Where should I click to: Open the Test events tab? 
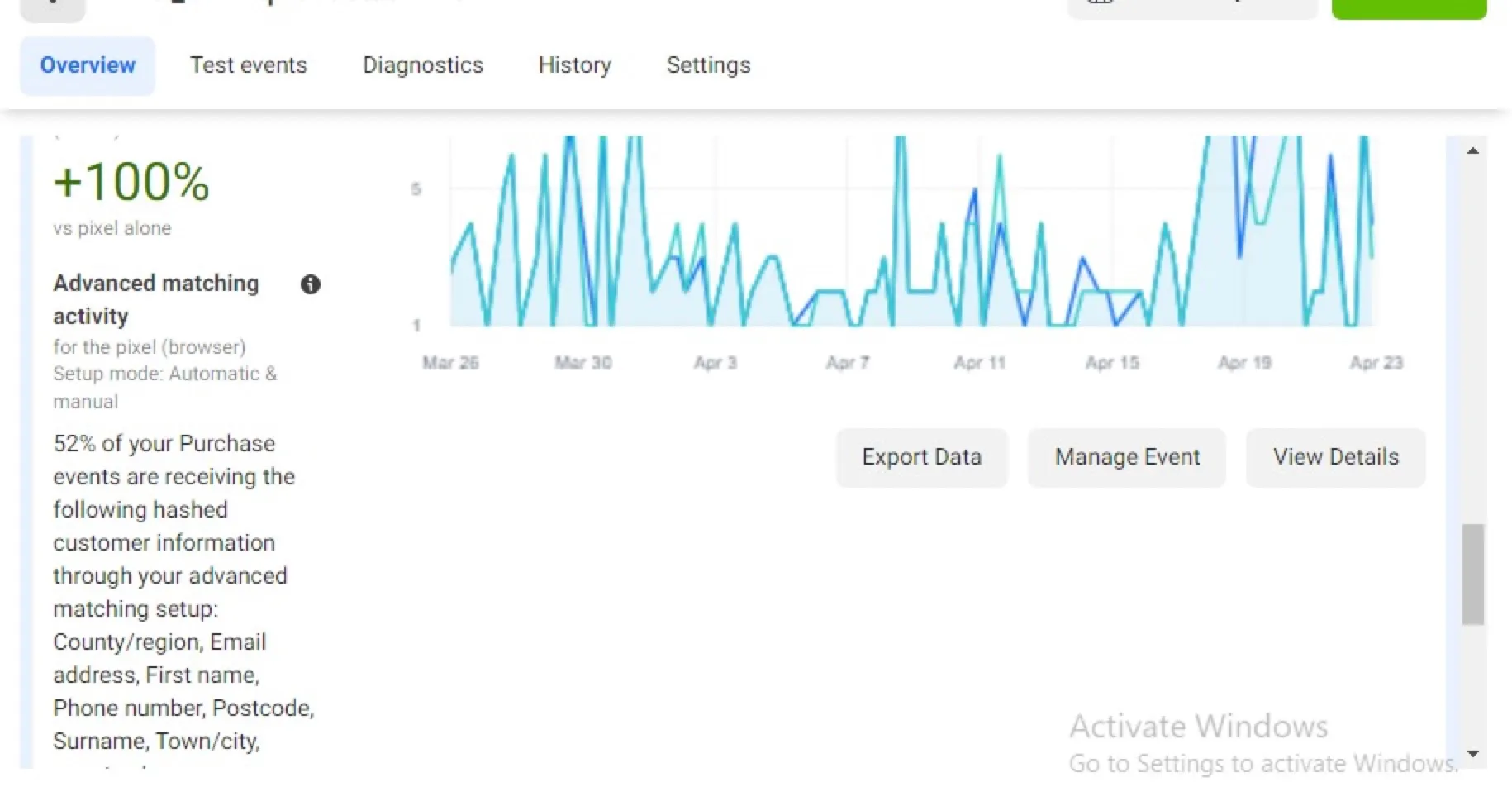click(249, 65)
